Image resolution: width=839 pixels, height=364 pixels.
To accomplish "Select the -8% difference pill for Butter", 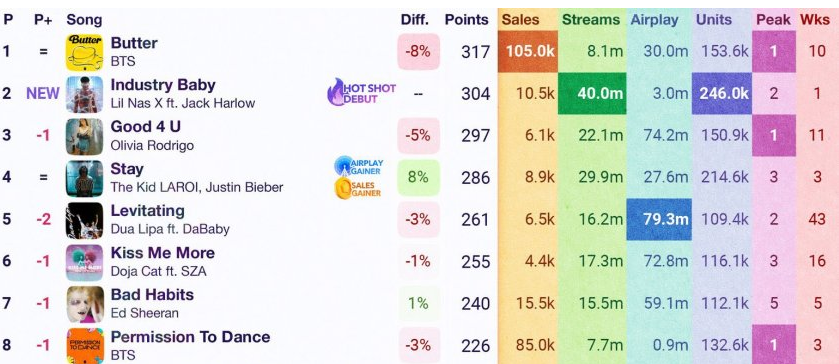I will tap(418, 52).
